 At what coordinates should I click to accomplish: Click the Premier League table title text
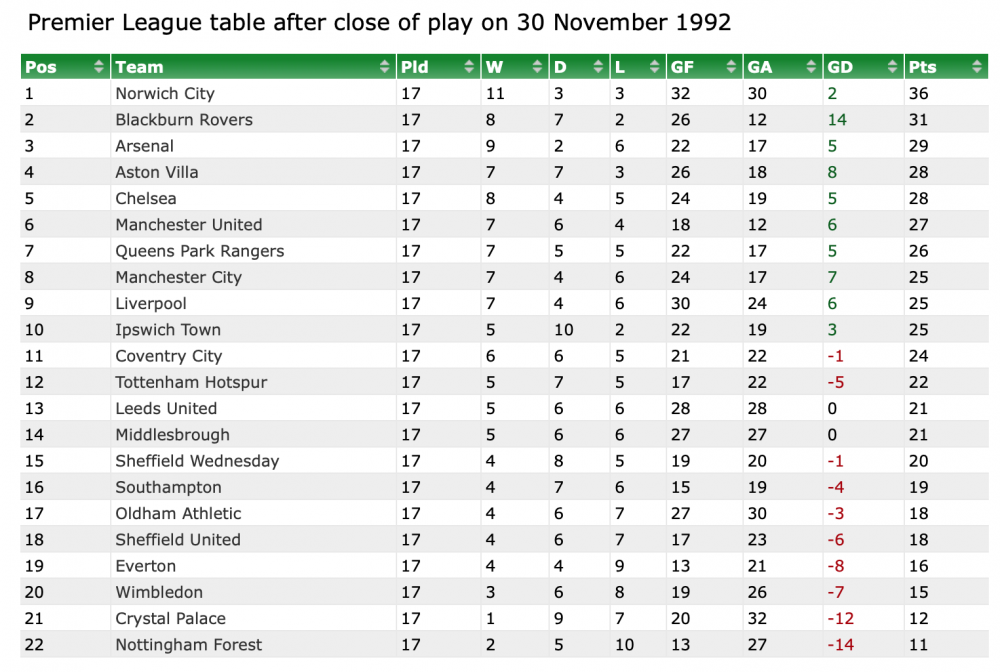coord(379,22)
